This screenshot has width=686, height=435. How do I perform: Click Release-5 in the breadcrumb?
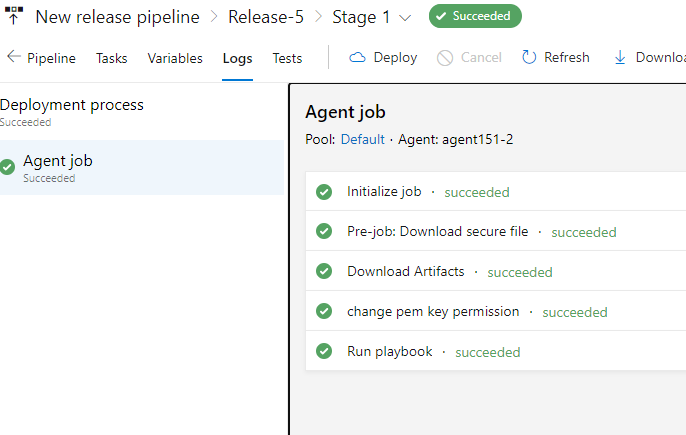(x=267, y=17)
